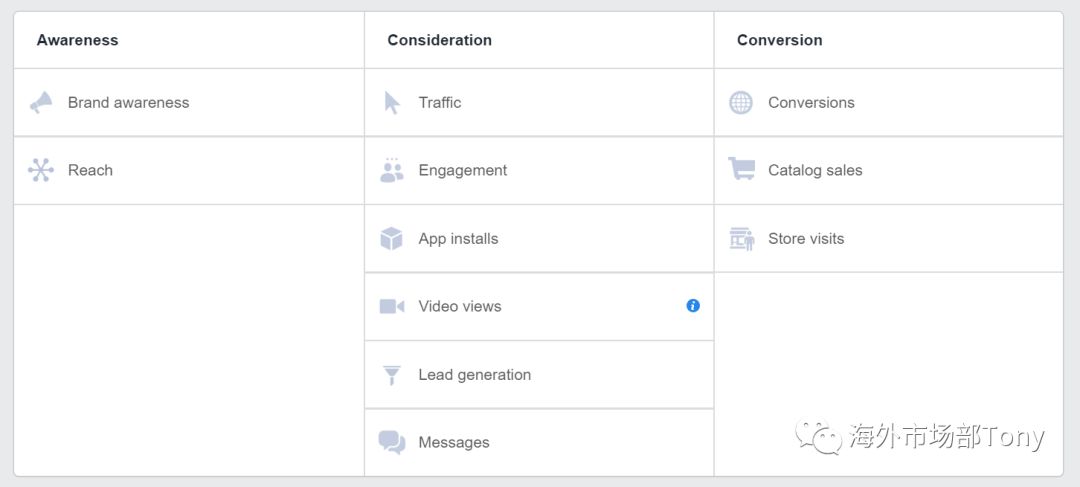This screenshot has width=1080, height=487.
Task: Click the Engagement people icon
Action: (392, 170)
